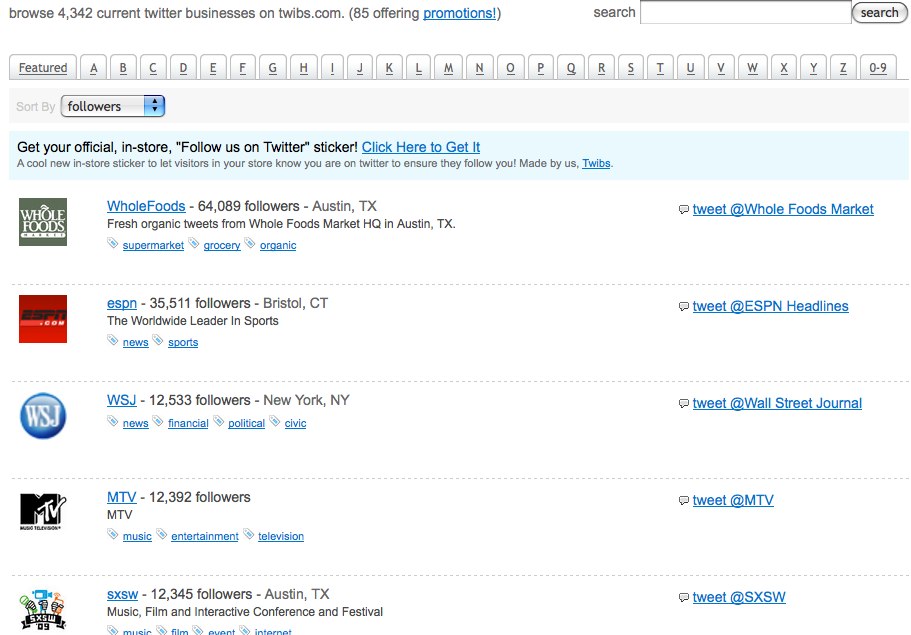This screenshot has height=635, width=911.
Task: Click the Whole Foods Market logo
Action: pyautogui.click(x=43, y=222)
